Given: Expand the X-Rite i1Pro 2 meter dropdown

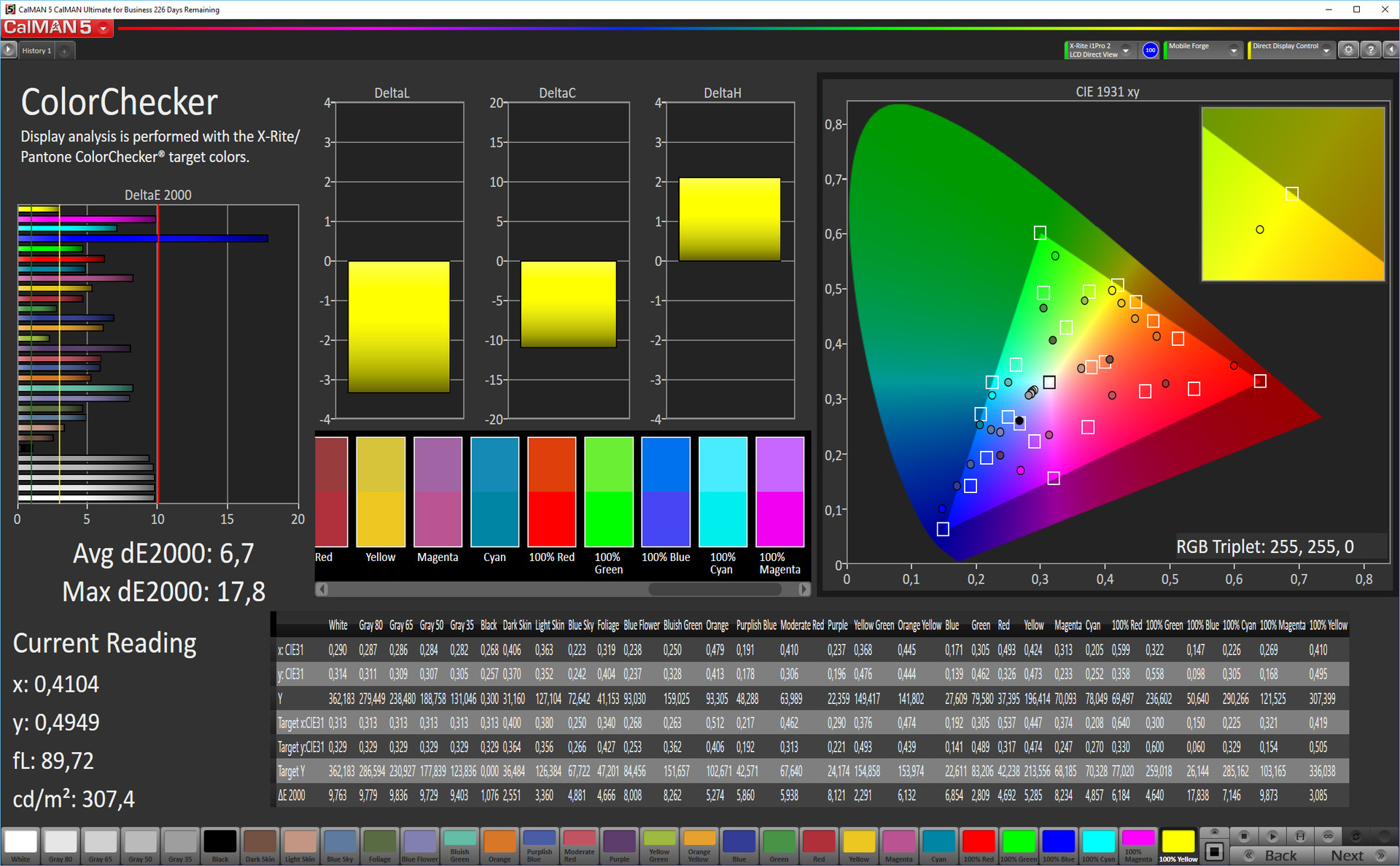Looking at the screenshot, I should (1126, 50).
